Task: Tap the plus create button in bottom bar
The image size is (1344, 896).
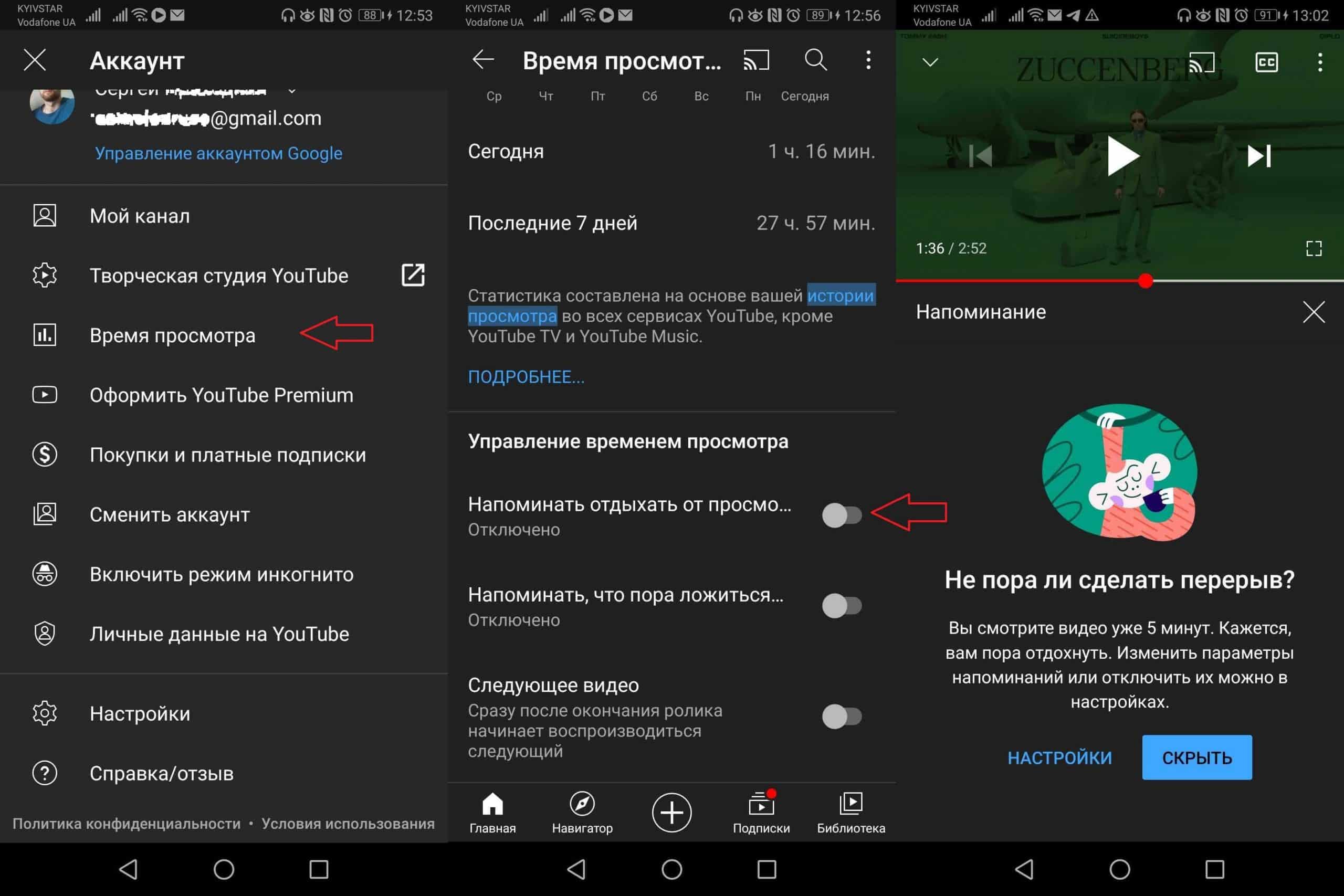Action: pos(671,812)
